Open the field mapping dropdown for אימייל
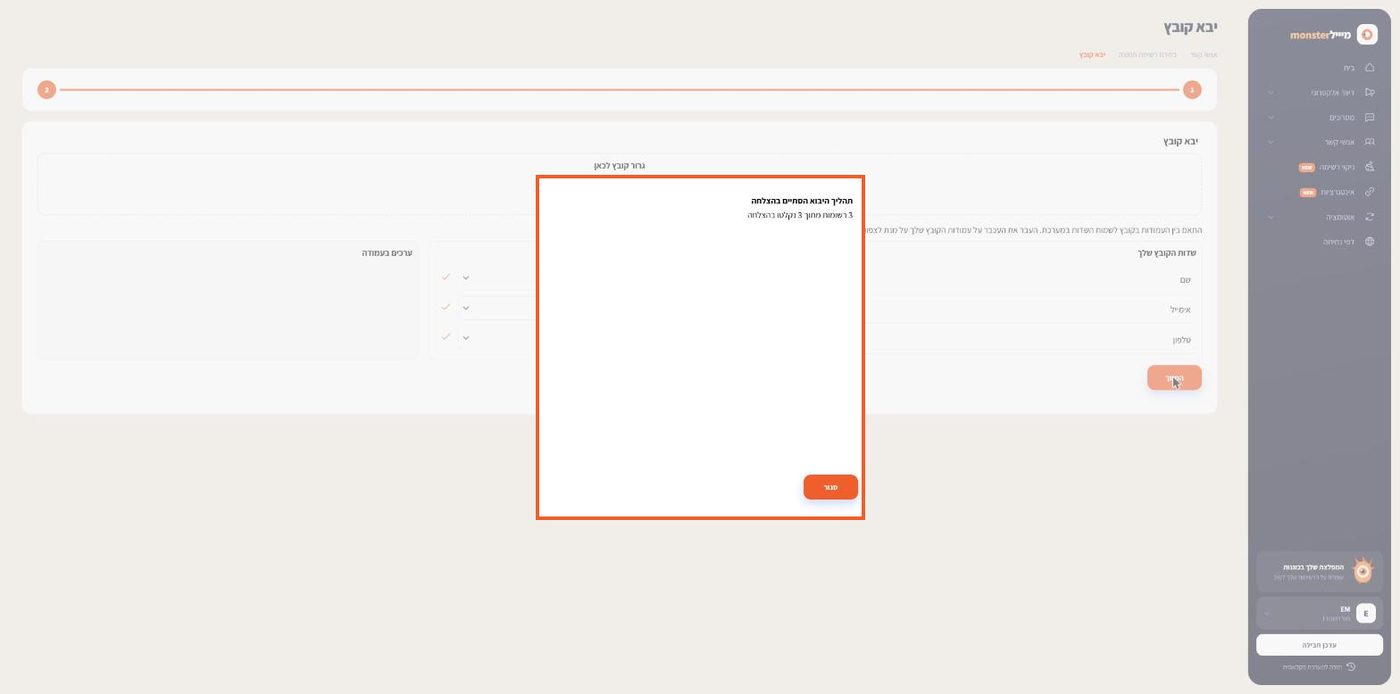Image resolution: width=1400 pixels, height=694 pixels. [466, 308]
